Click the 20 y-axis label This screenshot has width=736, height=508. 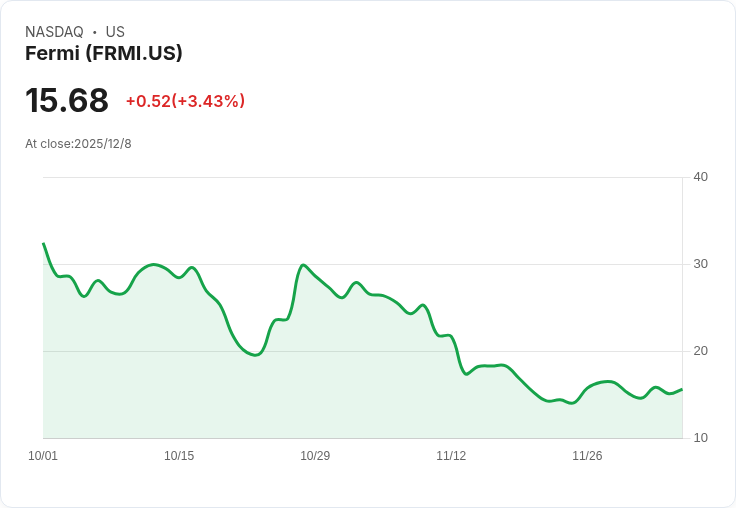[x=700, y=351]
